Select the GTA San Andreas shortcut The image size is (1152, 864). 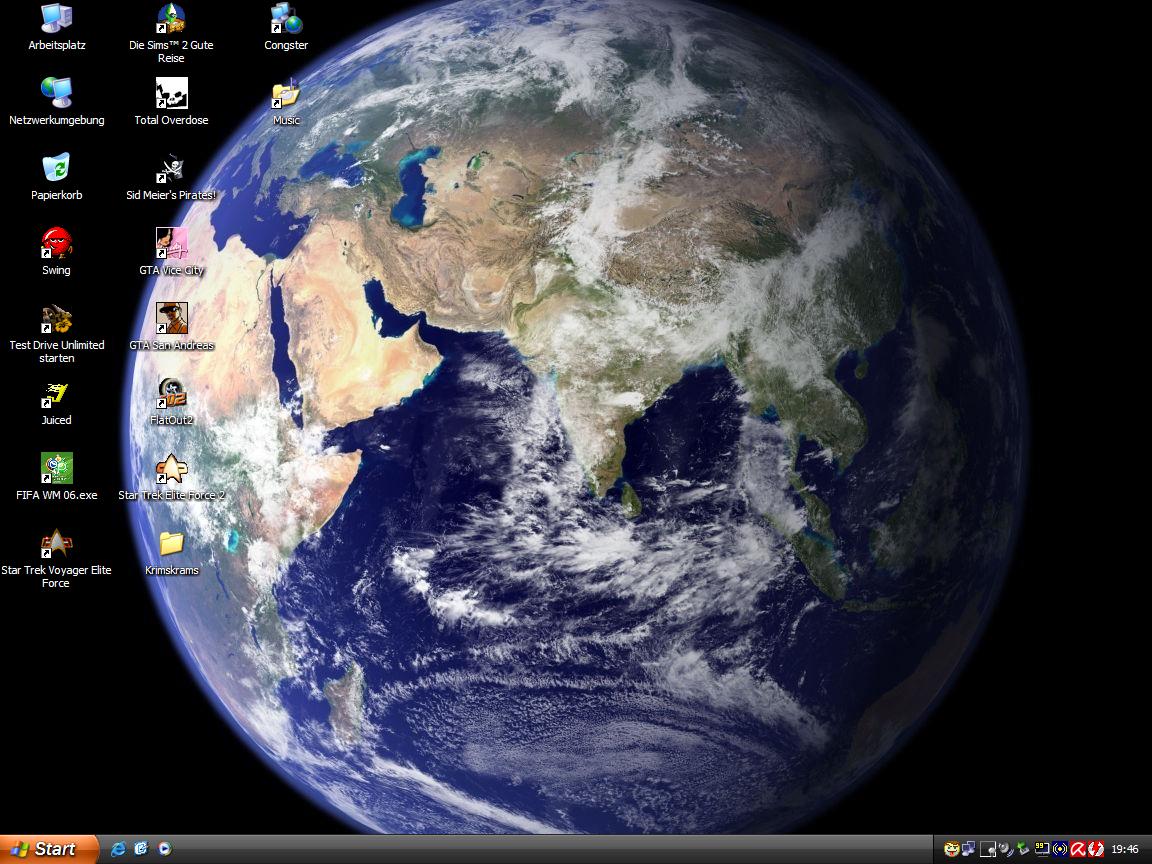coord(171,319)
